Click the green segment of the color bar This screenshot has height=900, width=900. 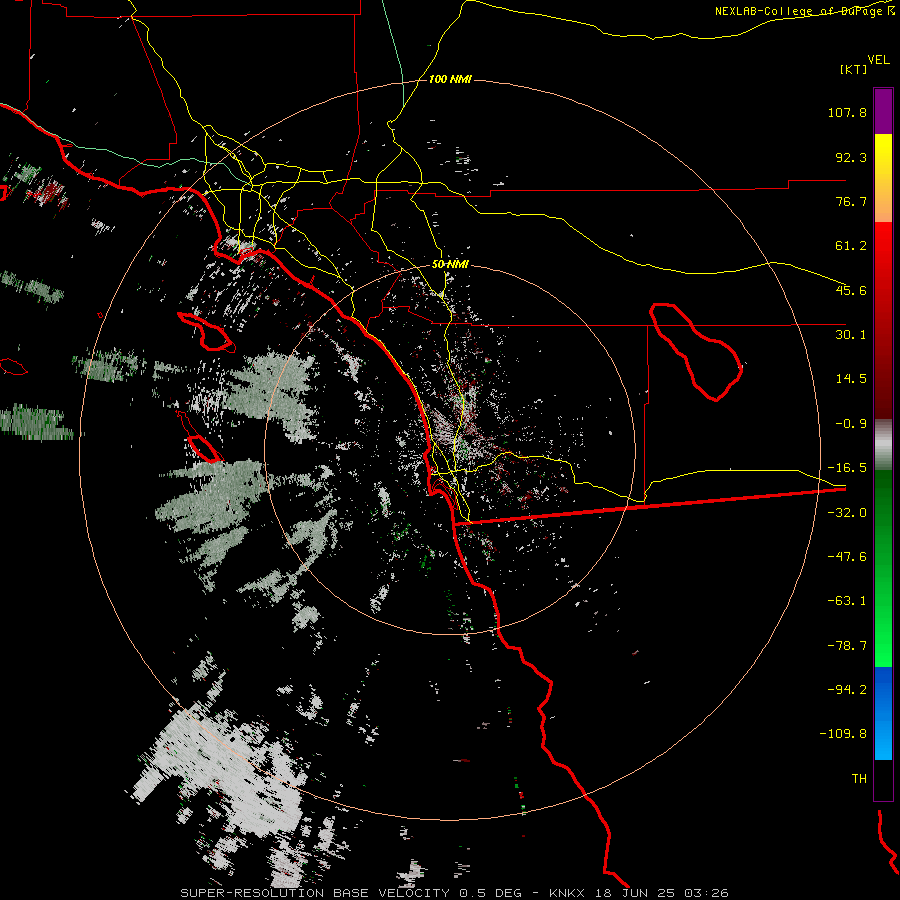click(883, 568)
